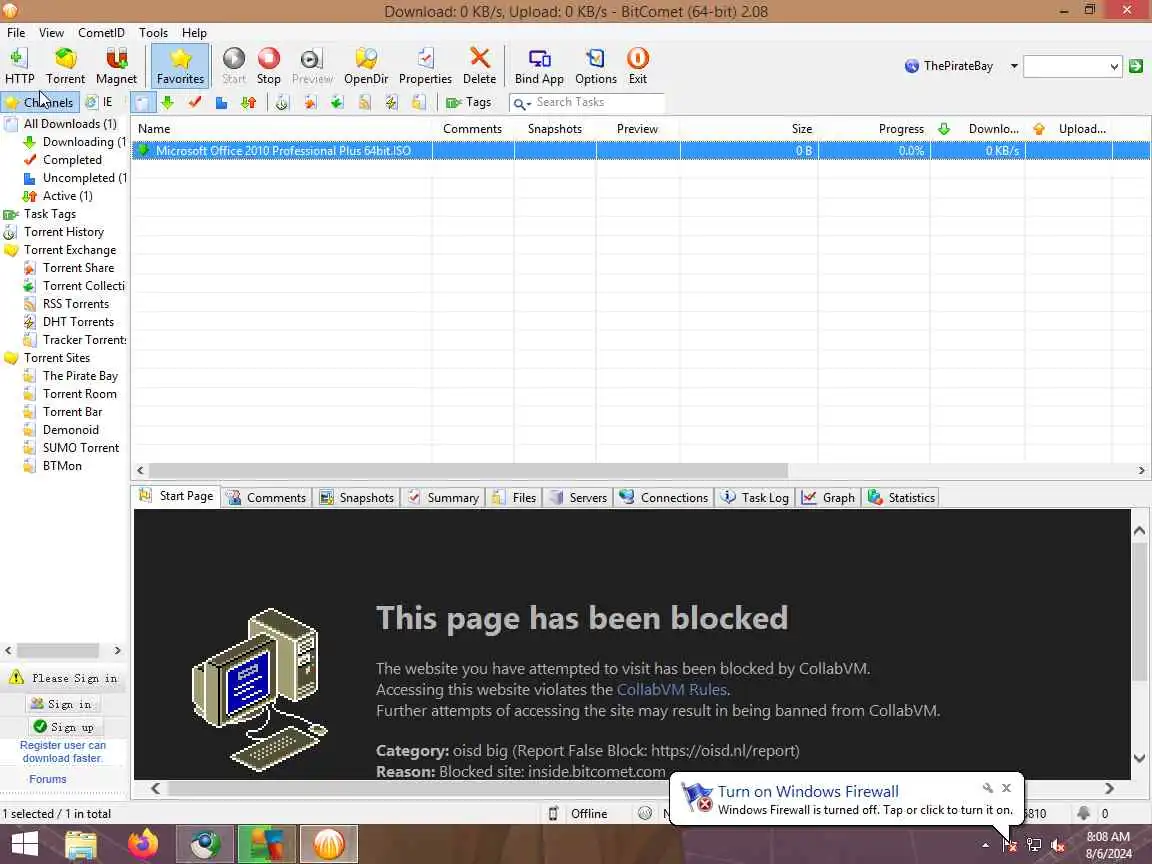
Task: Select the Downloading category in sidebar
Action: [84, 142]
